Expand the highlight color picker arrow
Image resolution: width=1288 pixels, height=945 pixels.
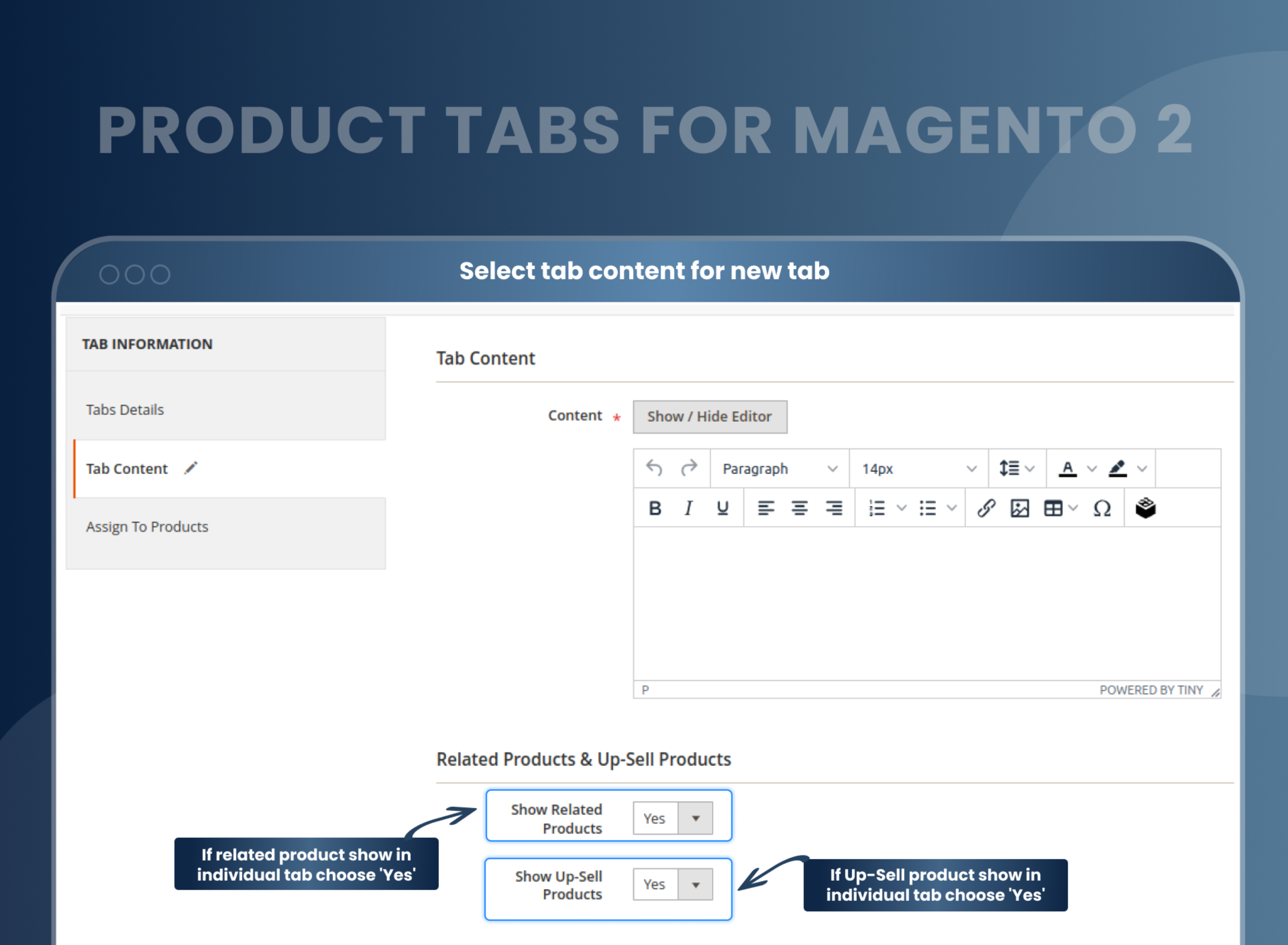tap(1142, 468)
